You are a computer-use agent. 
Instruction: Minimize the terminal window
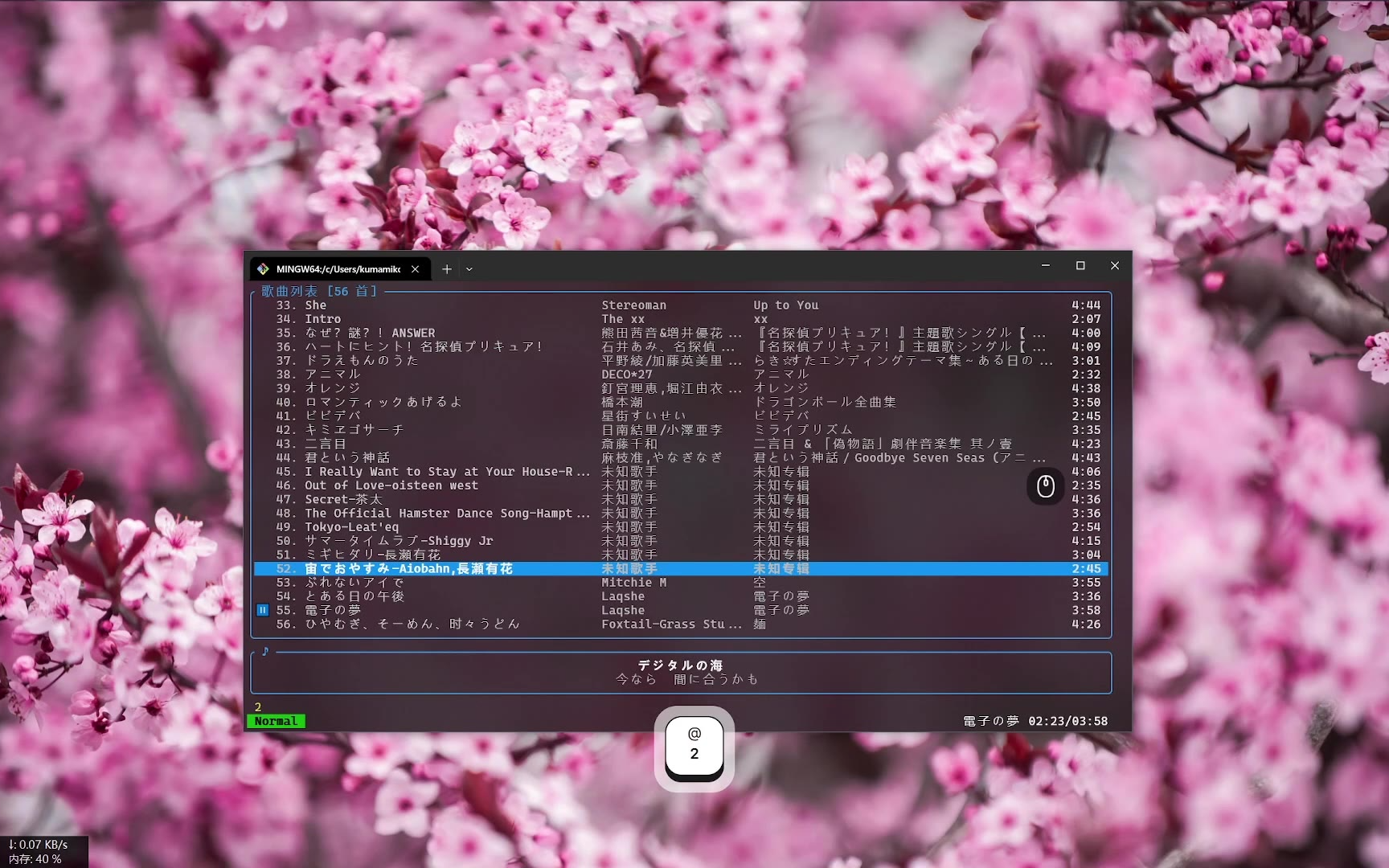(1045, 266)
